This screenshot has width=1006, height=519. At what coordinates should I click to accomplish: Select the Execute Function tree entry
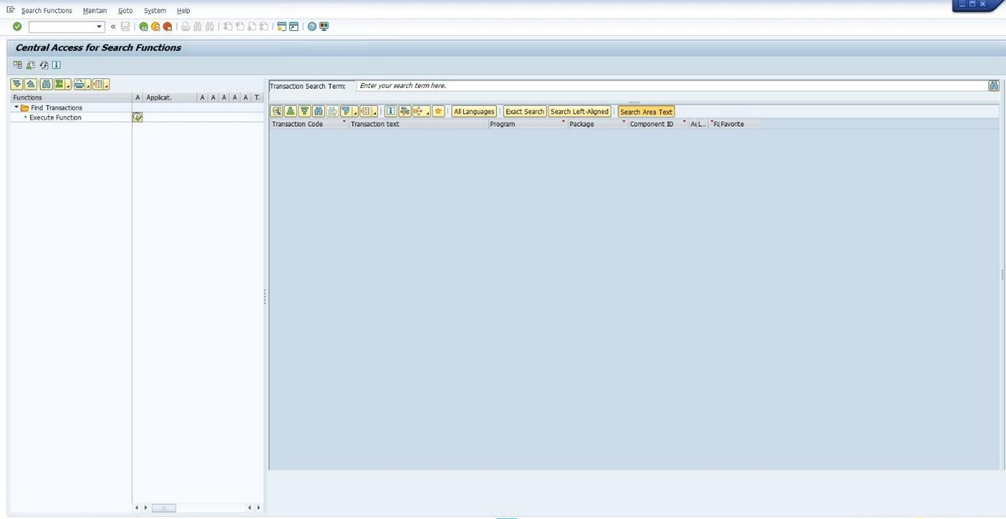[x=55, y=117]
